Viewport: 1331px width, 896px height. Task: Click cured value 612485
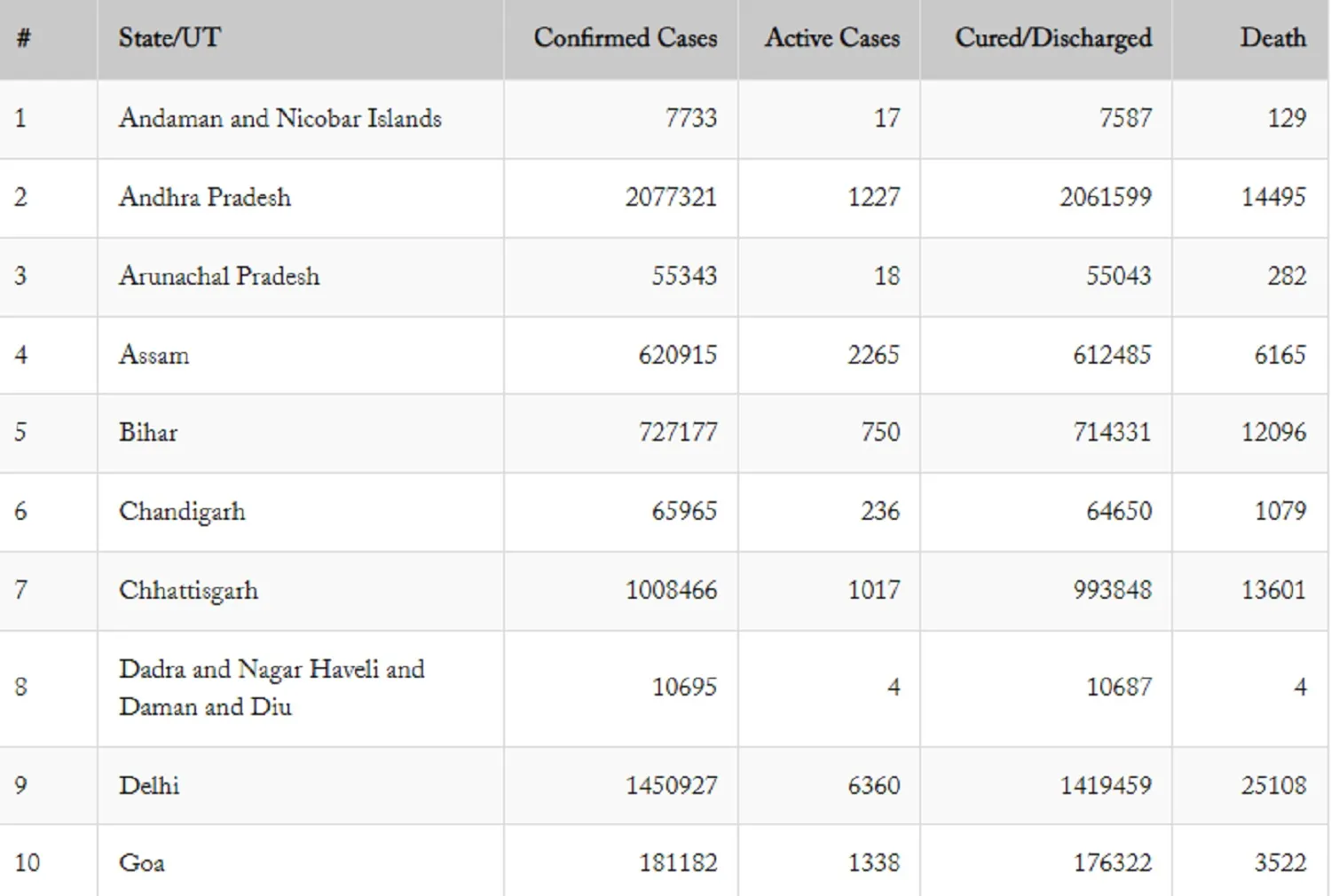(x=1113, y=355)
